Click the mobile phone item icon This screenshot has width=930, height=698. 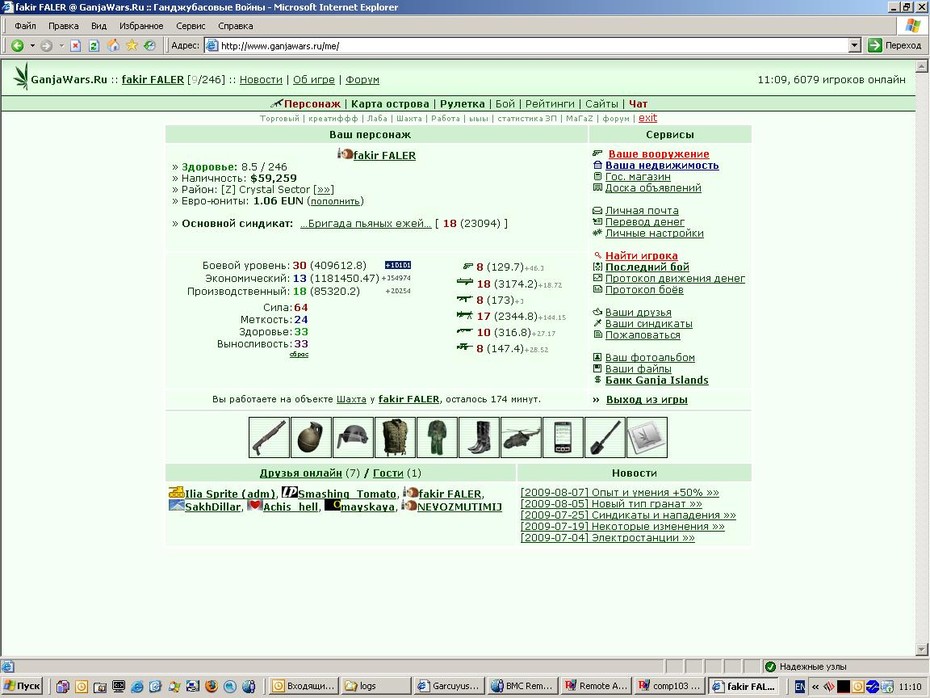(563, 438)
